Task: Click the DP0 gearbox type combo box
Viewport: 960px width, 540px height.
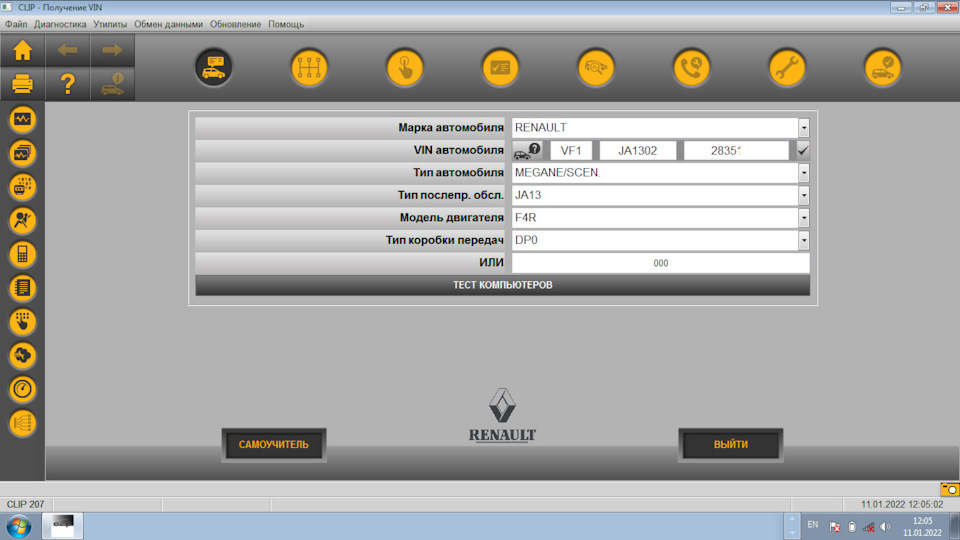Action: pos(661,240)
